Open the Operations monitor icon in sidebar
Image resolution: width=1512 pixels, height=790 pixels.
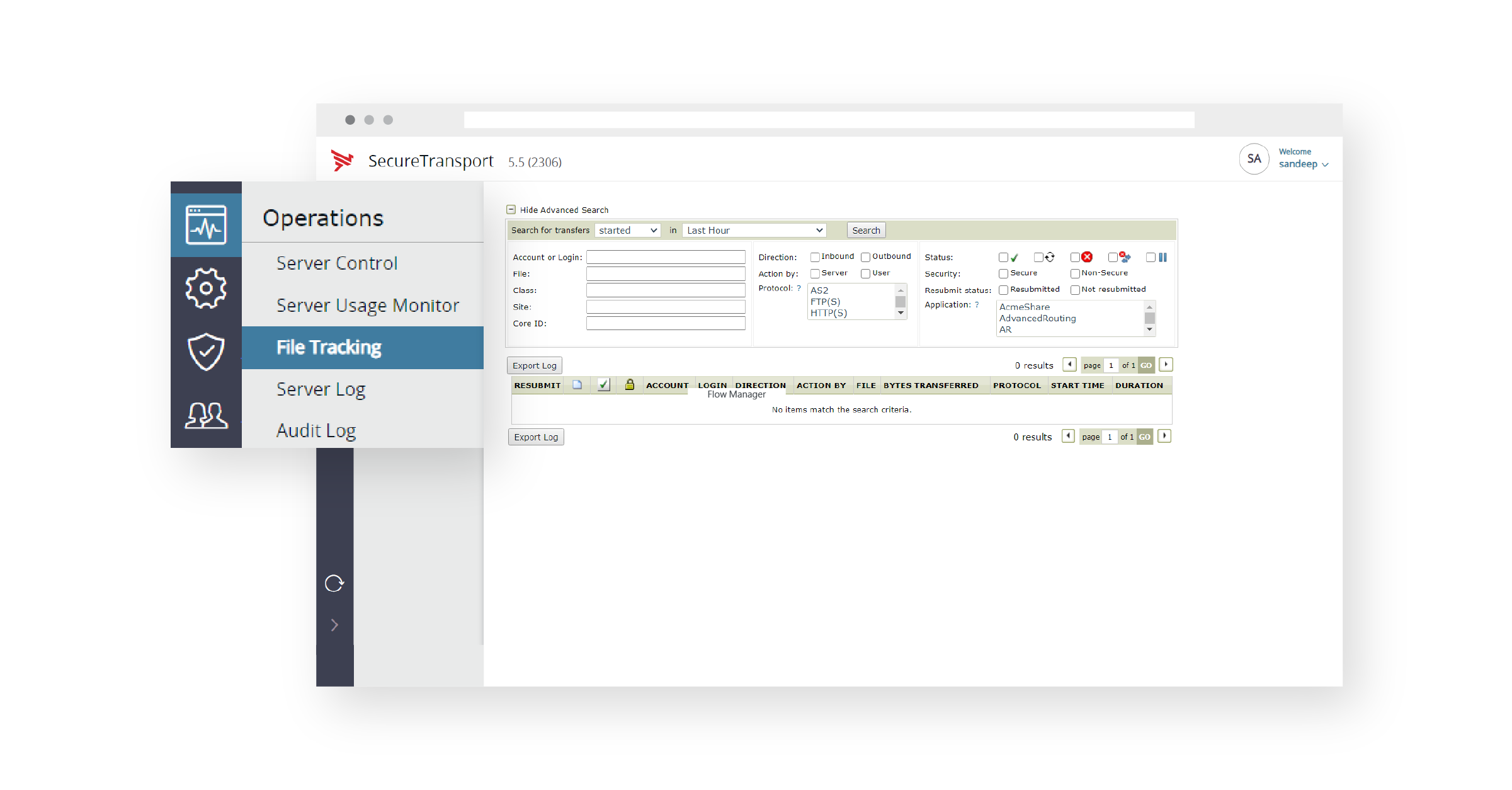pyautogui.click(x=206, y=224)
